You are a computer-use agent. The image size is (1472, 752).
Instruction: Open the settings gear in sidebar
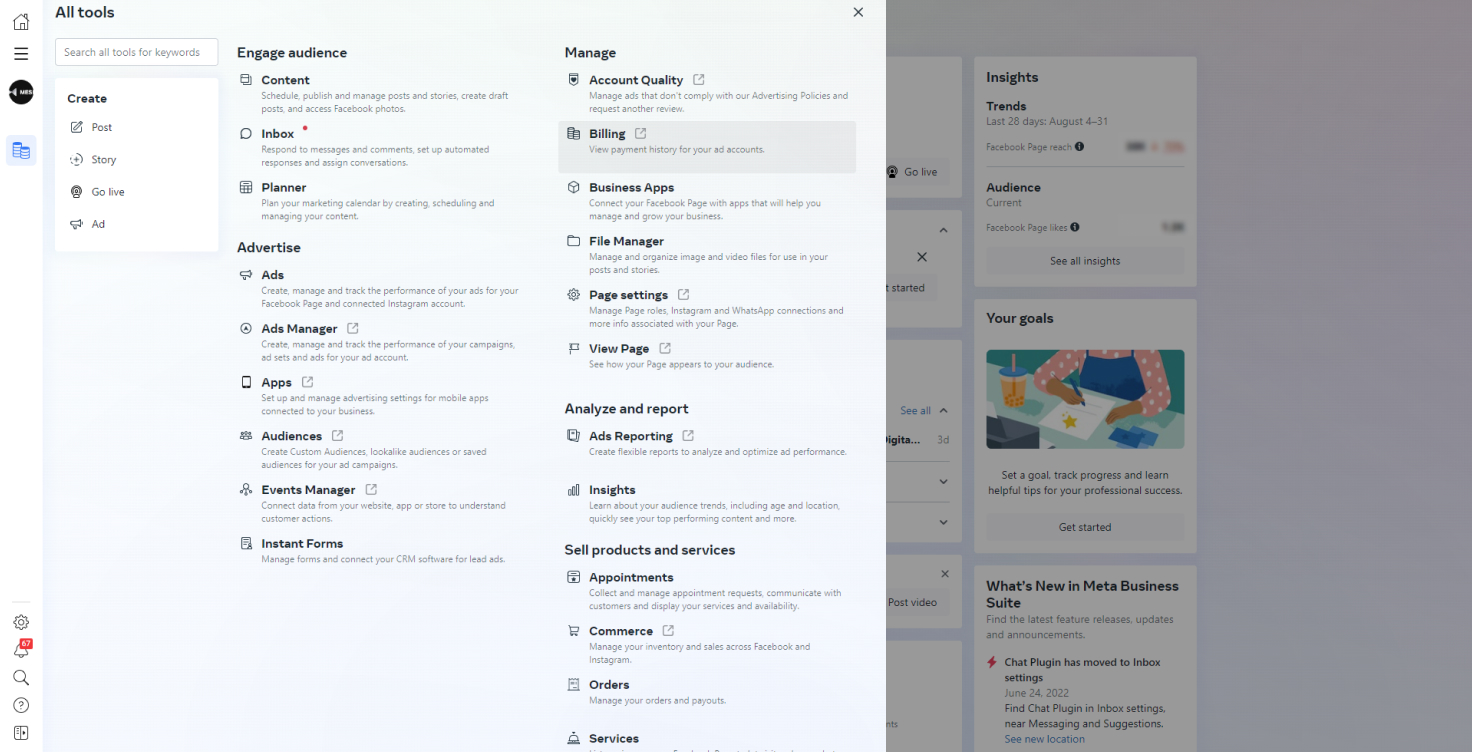(21, 622)
